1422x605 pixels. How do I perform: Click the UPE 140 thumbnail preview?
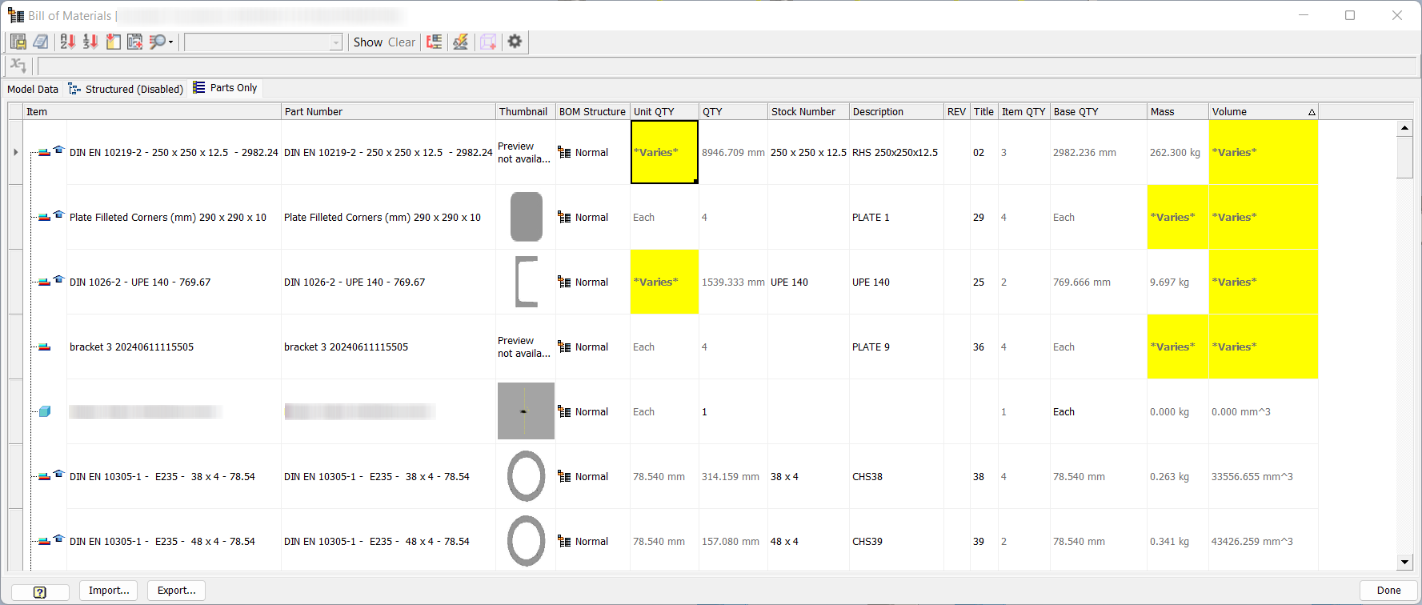[526, 282]
